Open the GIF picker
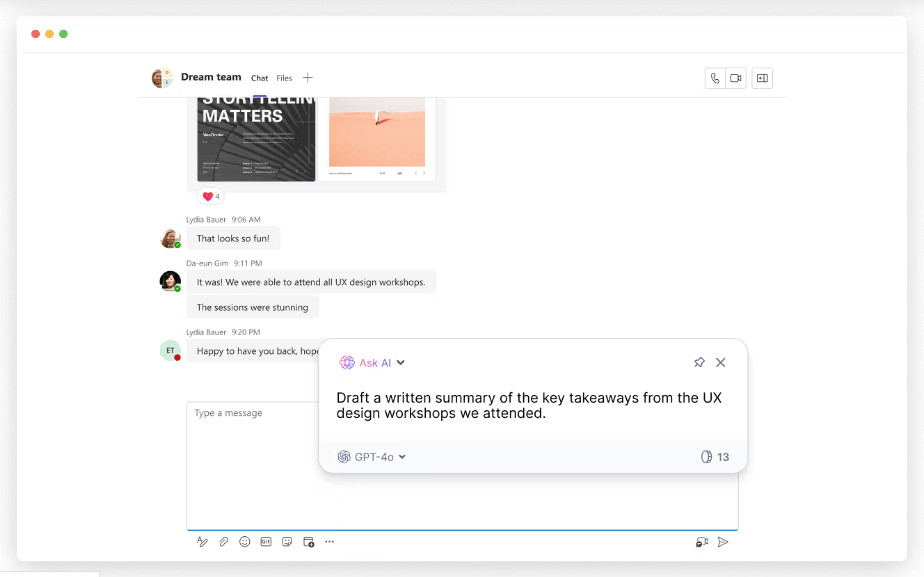The image size is (924, 577). tap(266, 542)
